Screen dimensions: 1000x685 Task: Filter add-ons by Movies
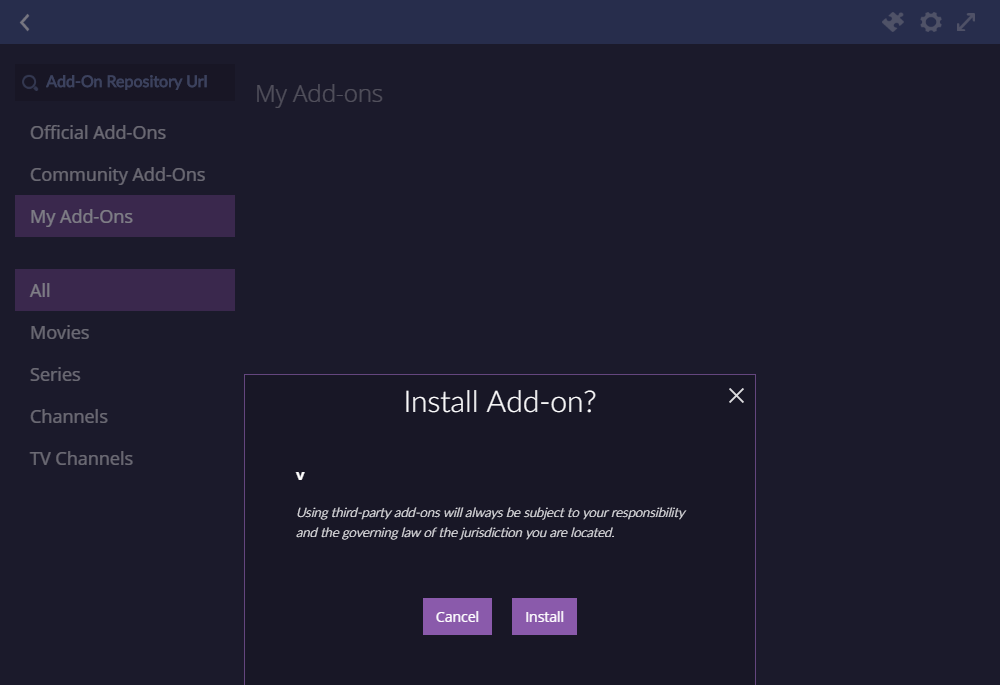125,332
